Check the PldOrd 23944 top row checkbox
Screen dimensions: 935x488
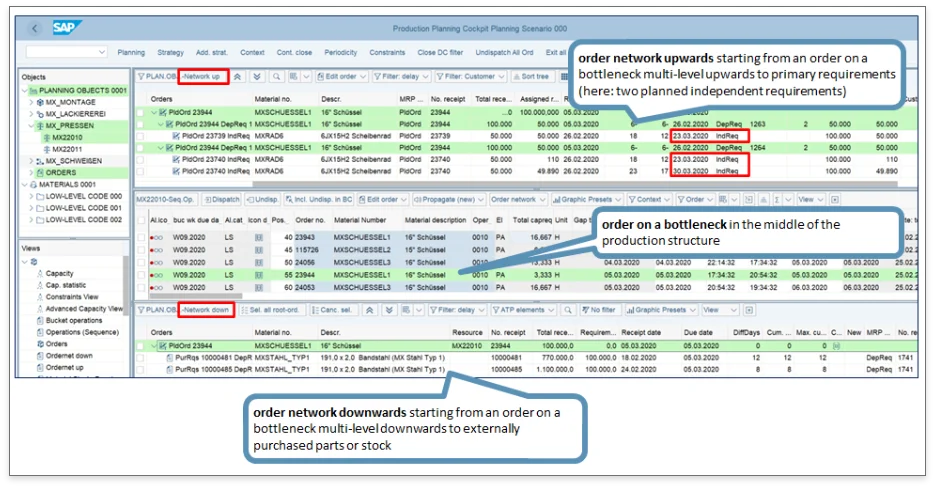tap(140, 112)
